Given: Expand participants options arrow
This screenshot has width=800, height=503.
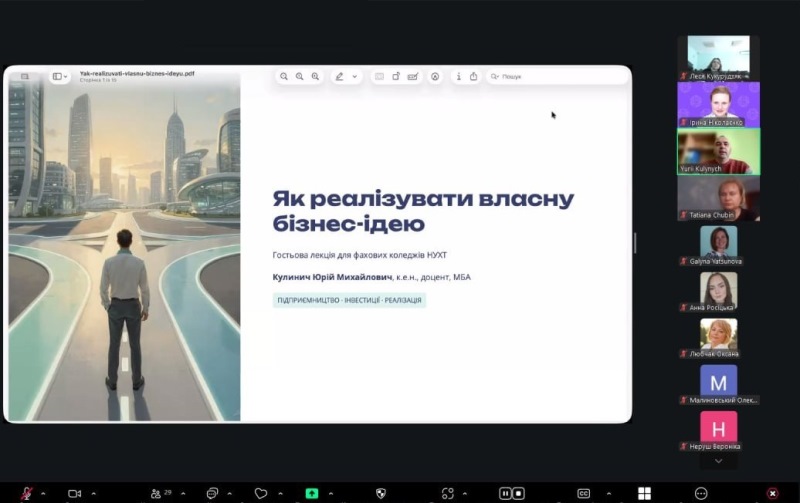Looking at the screenshot, I should (x=183, y=493).
